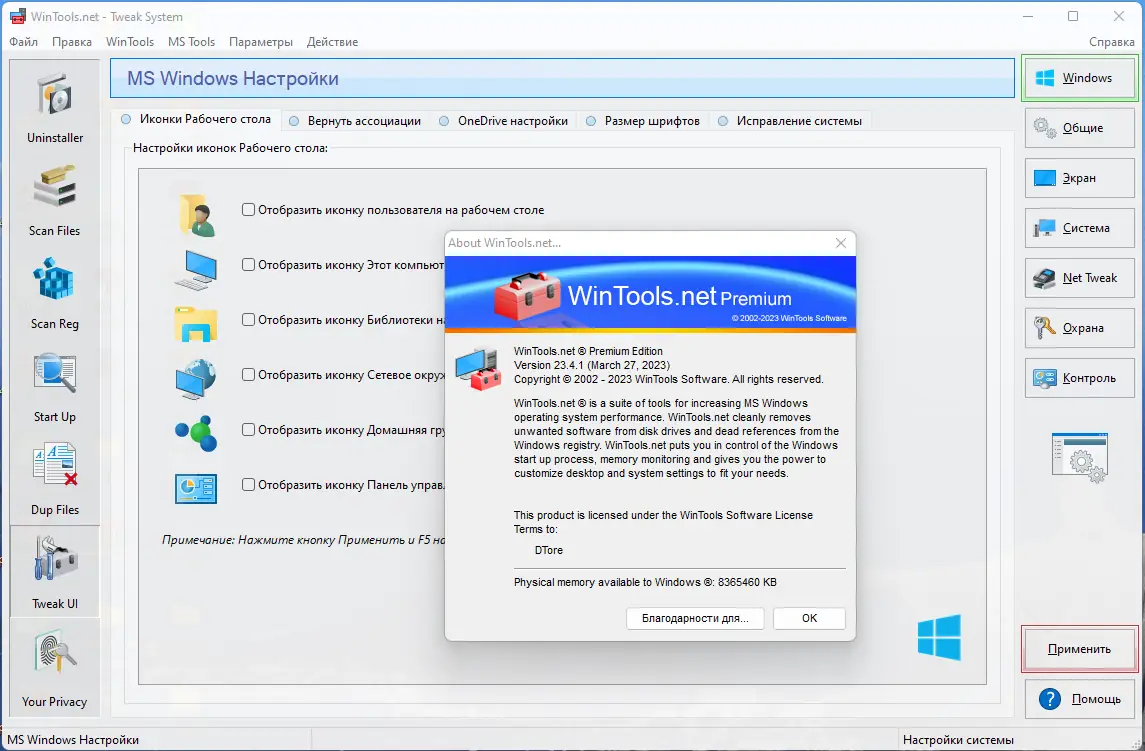Open the Действие menu
Viewport: 1145px width, 751px height.
coord(332,42)
